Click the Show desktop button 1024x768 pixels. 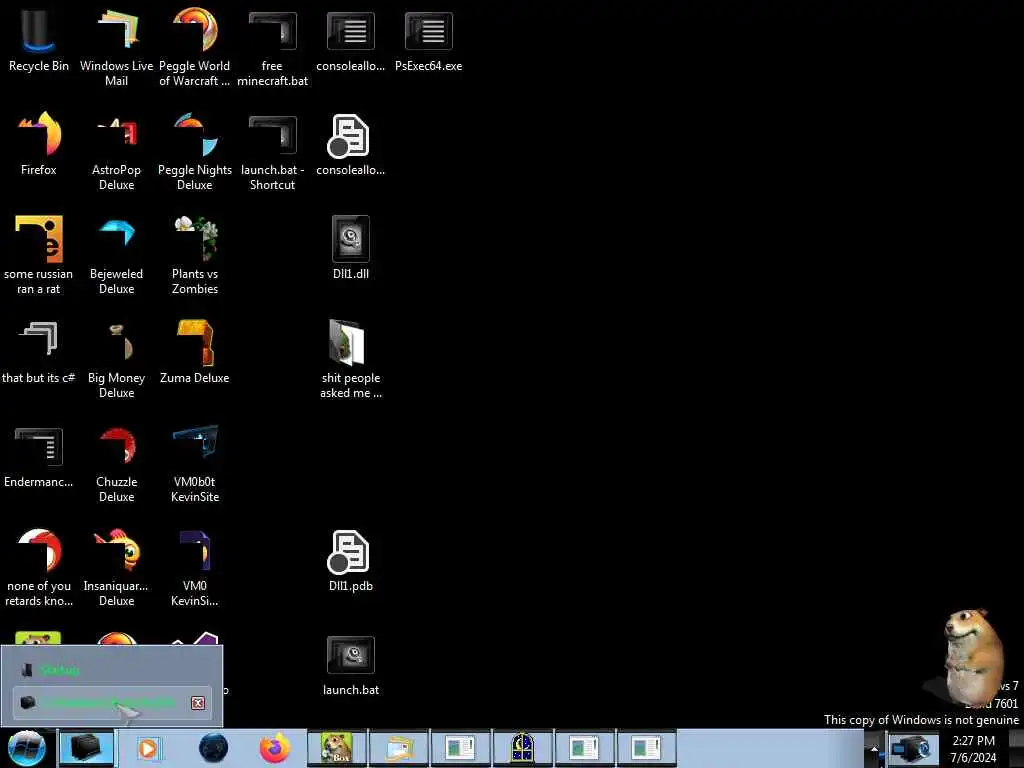(1016, 748)
